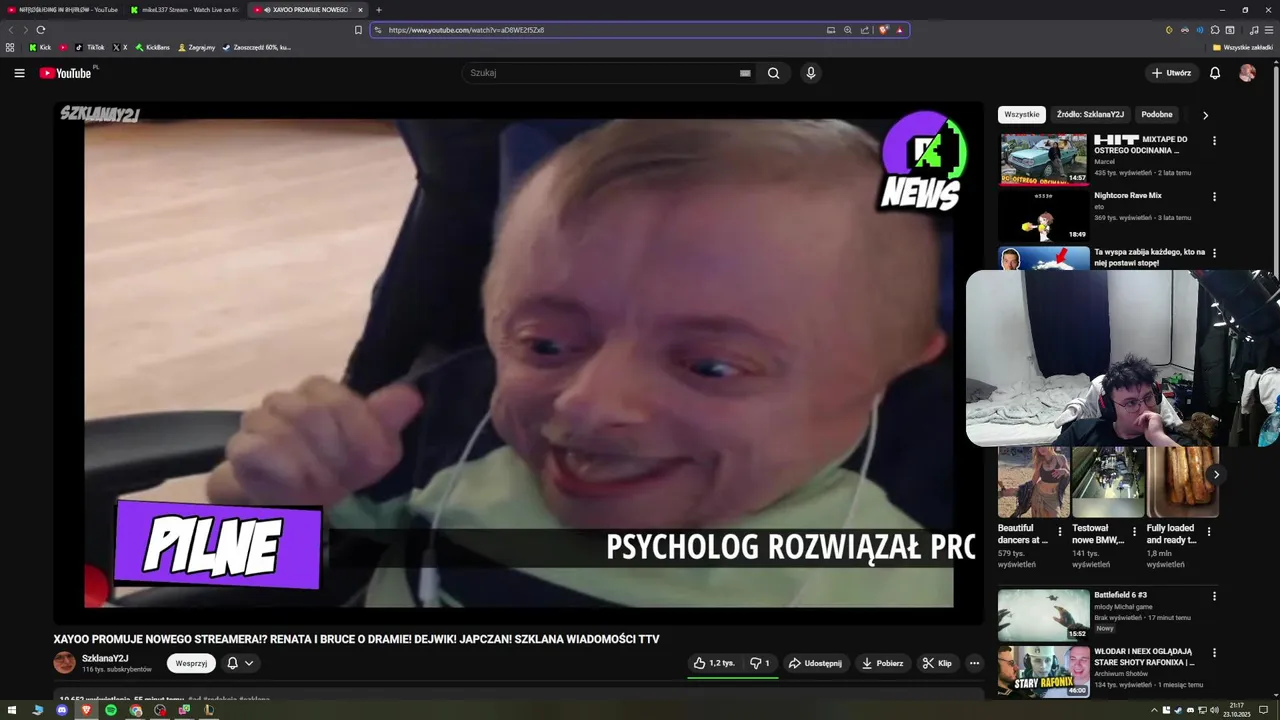Open the SzklanaY2J channel name link
Viewport: 1280px width, 720px height.
tap(105, 658)
